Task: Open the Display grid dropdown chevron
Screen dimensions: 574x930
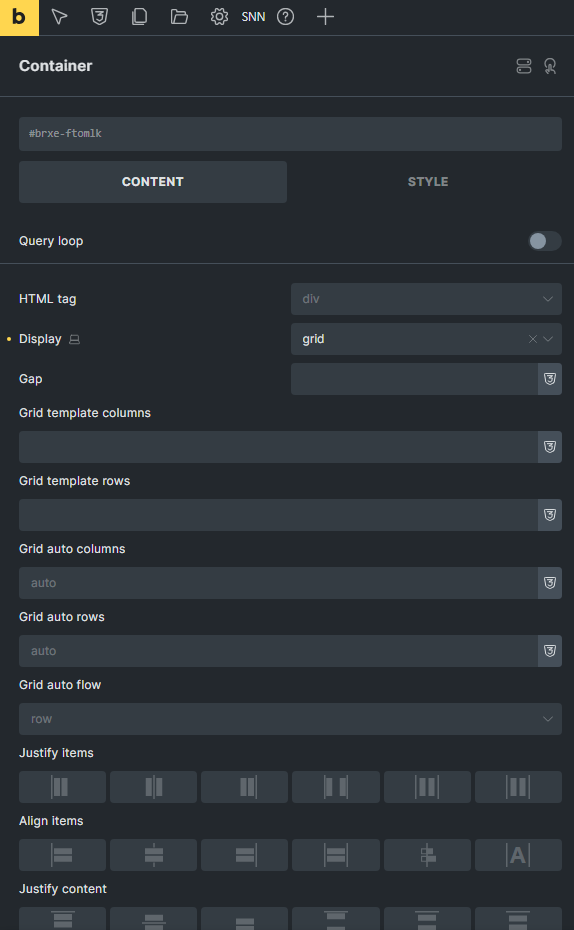Action: coord(548,339)
